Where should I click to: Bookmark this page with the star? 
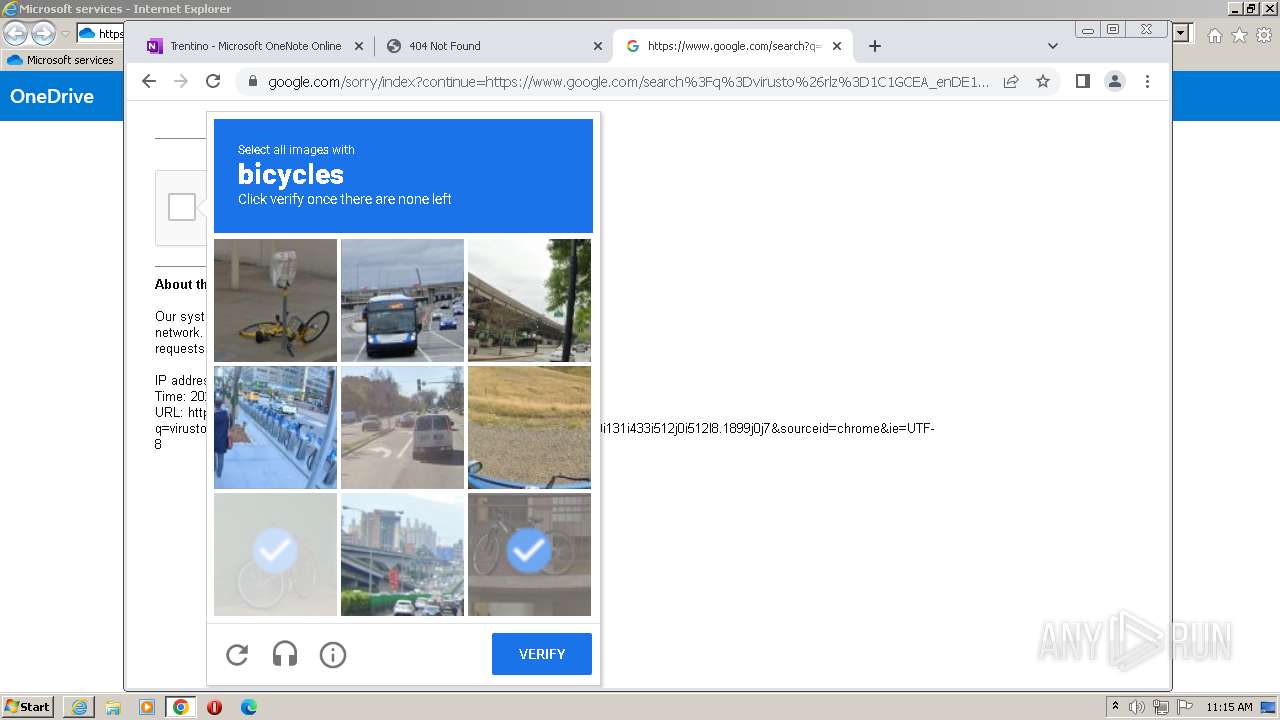(1043, 82)
